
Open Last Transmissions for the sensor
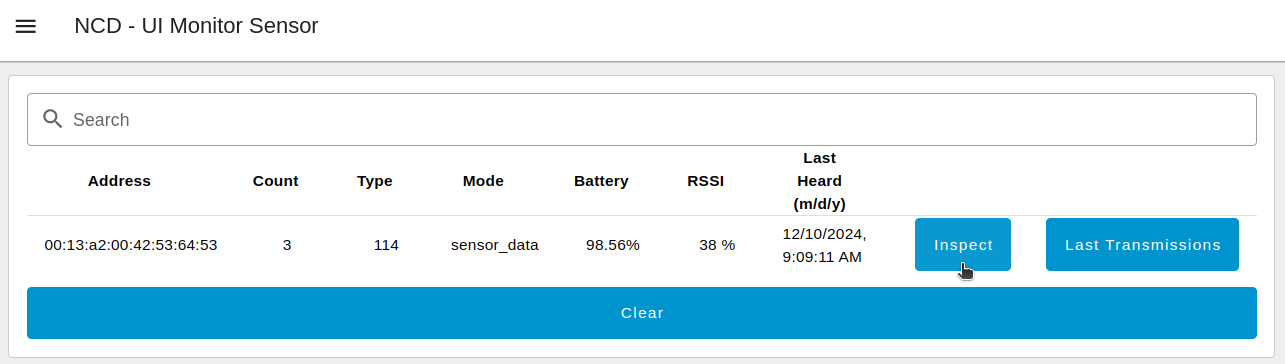1142,245
